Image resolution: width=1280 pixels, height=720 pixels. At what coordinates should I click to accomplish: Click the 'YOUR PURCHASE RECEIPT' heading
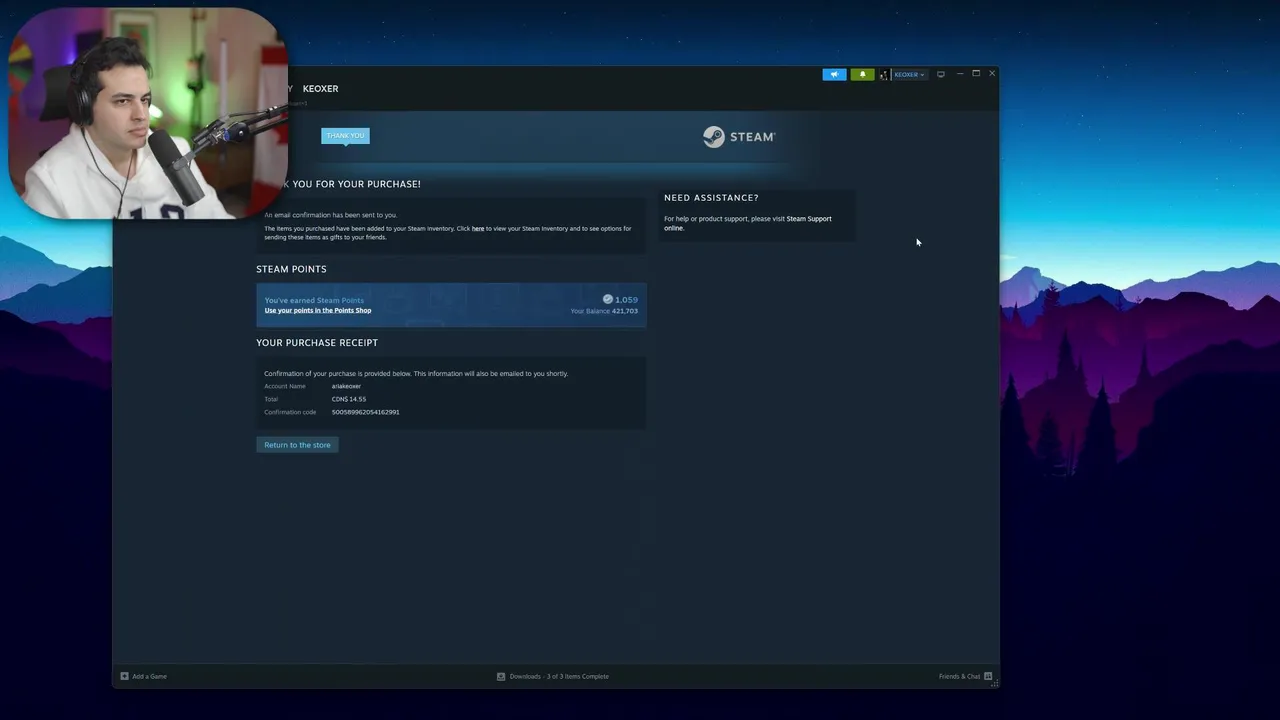coord(317,343)
